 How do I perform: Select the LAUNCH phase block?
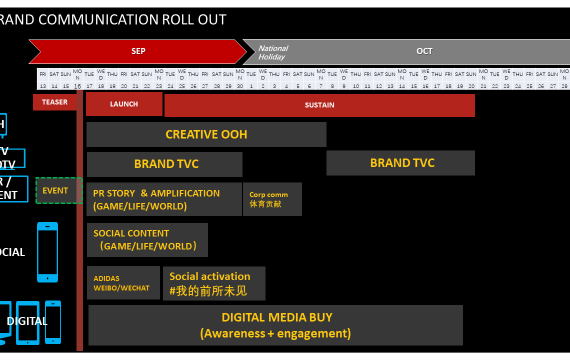tap(124, 104)
